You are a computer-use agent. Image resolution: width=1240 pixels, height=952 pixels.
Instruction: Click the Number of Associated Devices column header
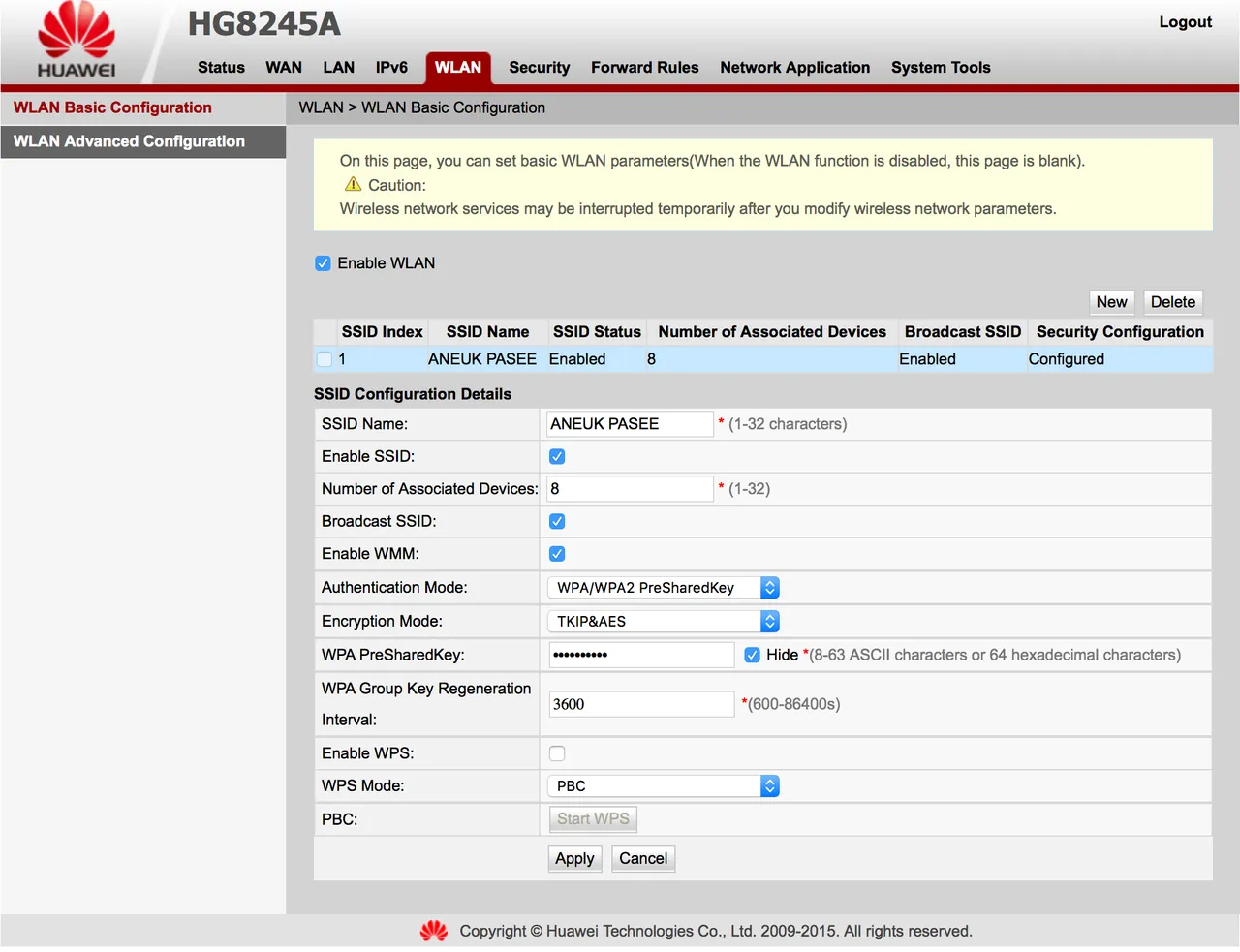click(772, 332)
